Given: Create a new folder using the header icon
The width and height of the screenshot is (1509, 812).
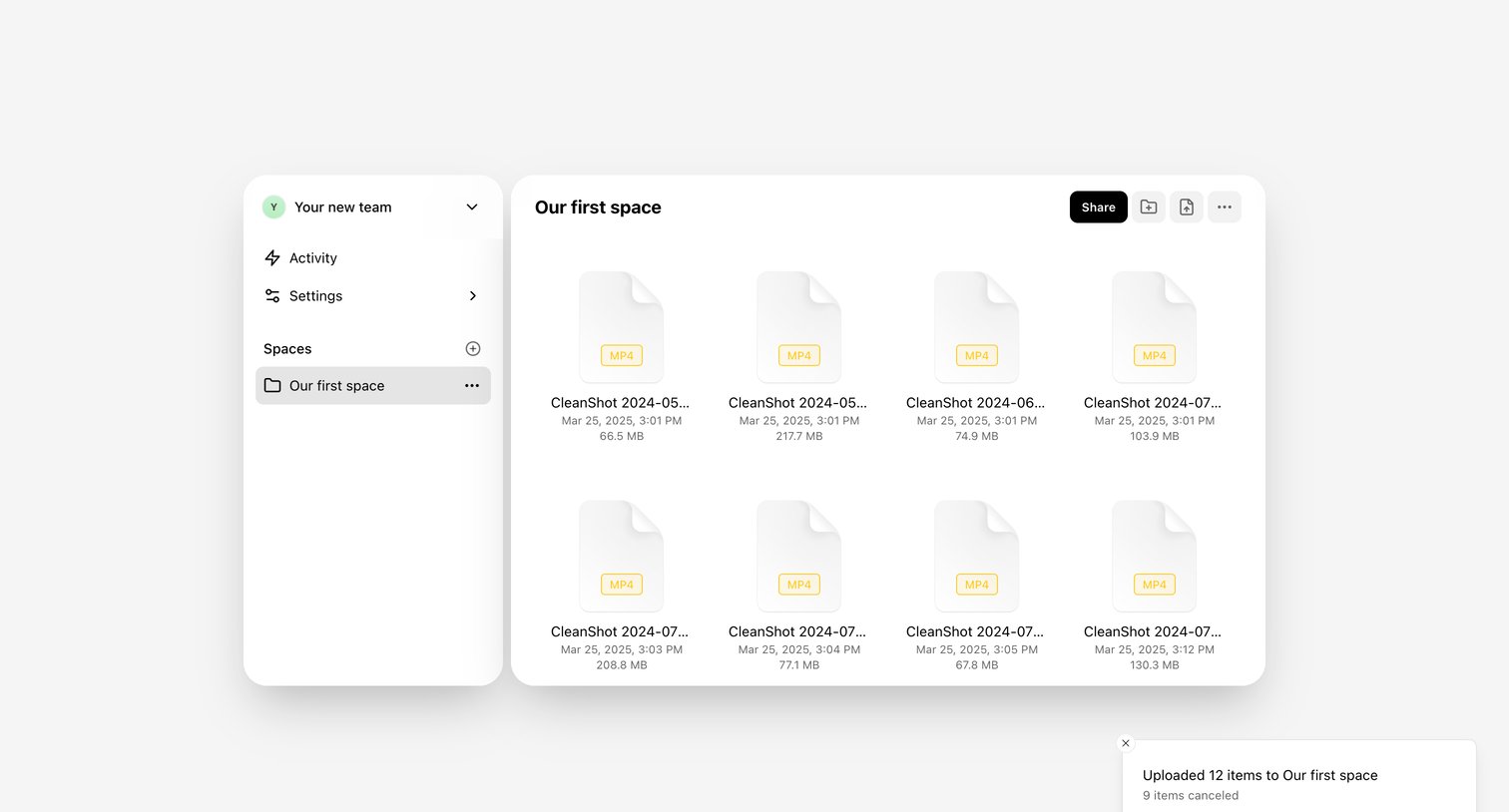Looking at the screenshot, I should pyautogui.click(x=1149, y=207).
